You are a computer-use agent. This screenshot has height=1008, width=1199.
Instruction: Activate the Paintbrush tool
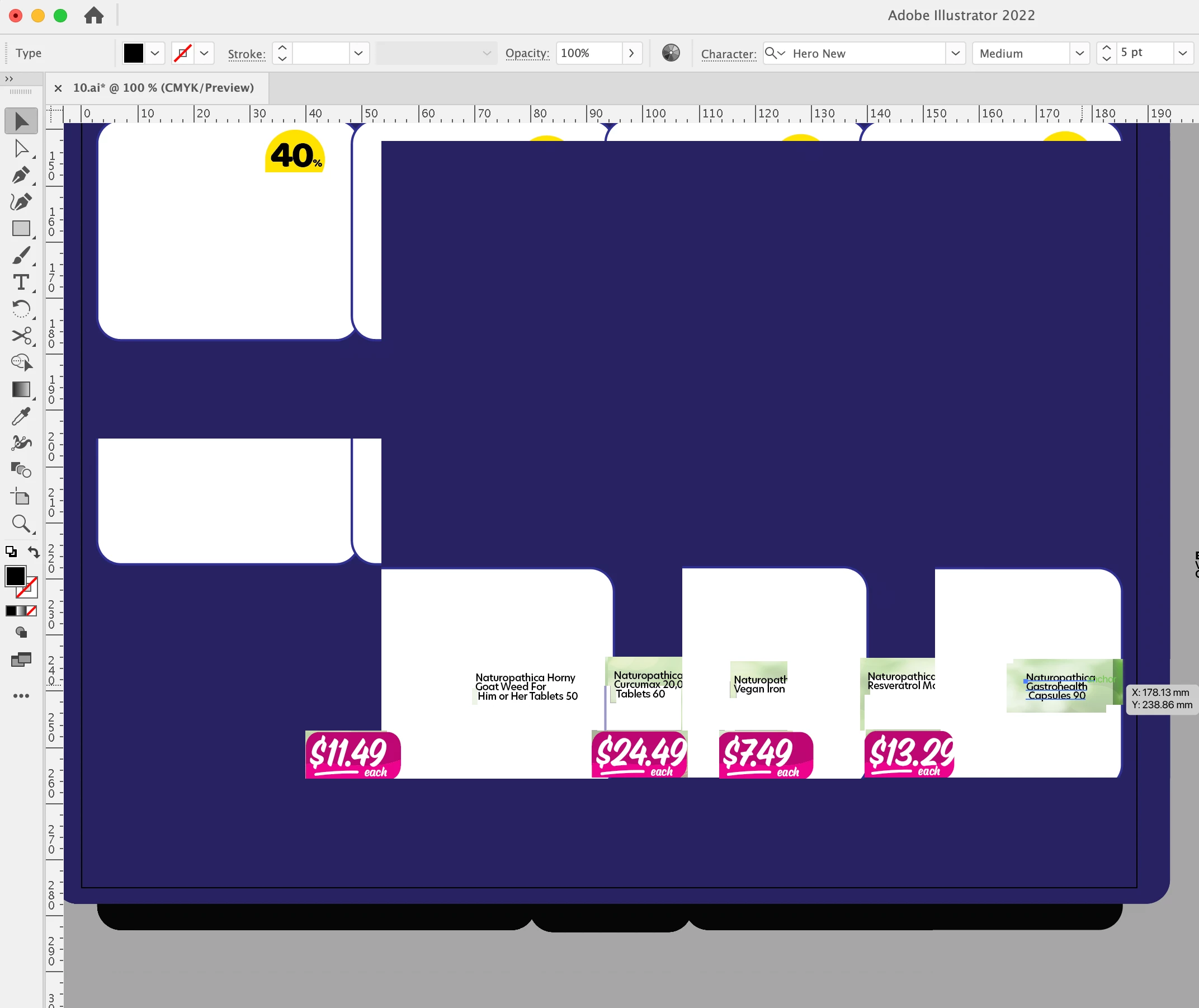[x=21, y=256]
